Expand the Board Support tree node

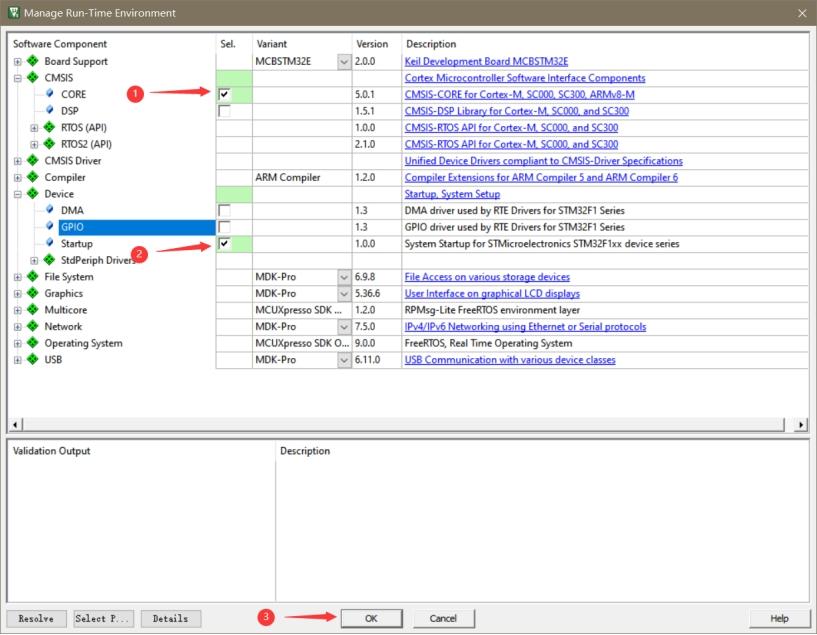pyautogui.click(x=18, y=61)
